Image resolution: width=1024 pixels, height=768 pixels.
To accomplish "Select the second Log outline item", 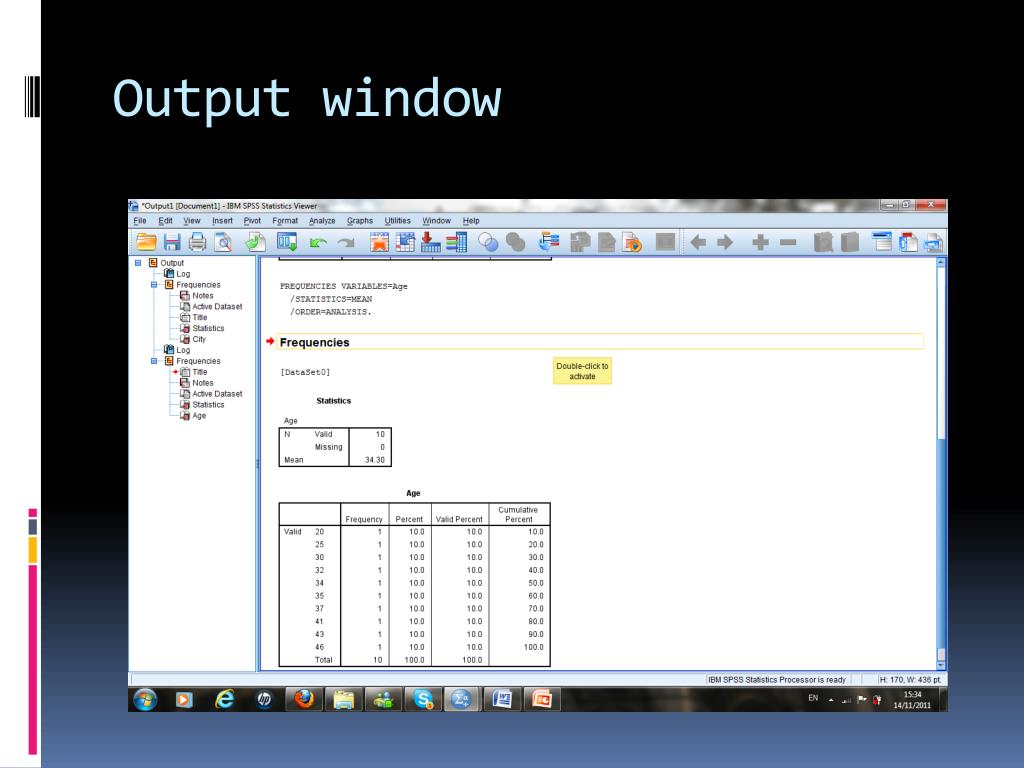I will pos(177,350).
